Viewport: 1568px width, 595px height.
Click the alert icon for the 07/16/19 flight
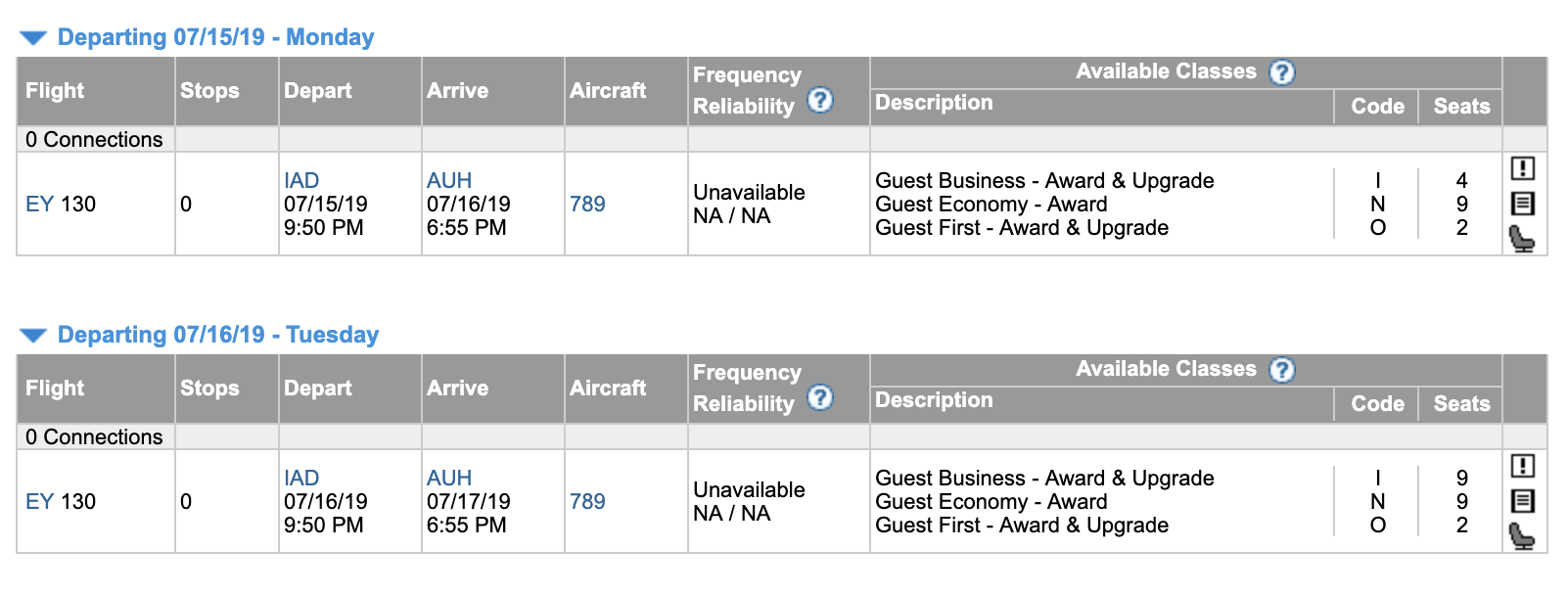click(x=1522, y=466)
